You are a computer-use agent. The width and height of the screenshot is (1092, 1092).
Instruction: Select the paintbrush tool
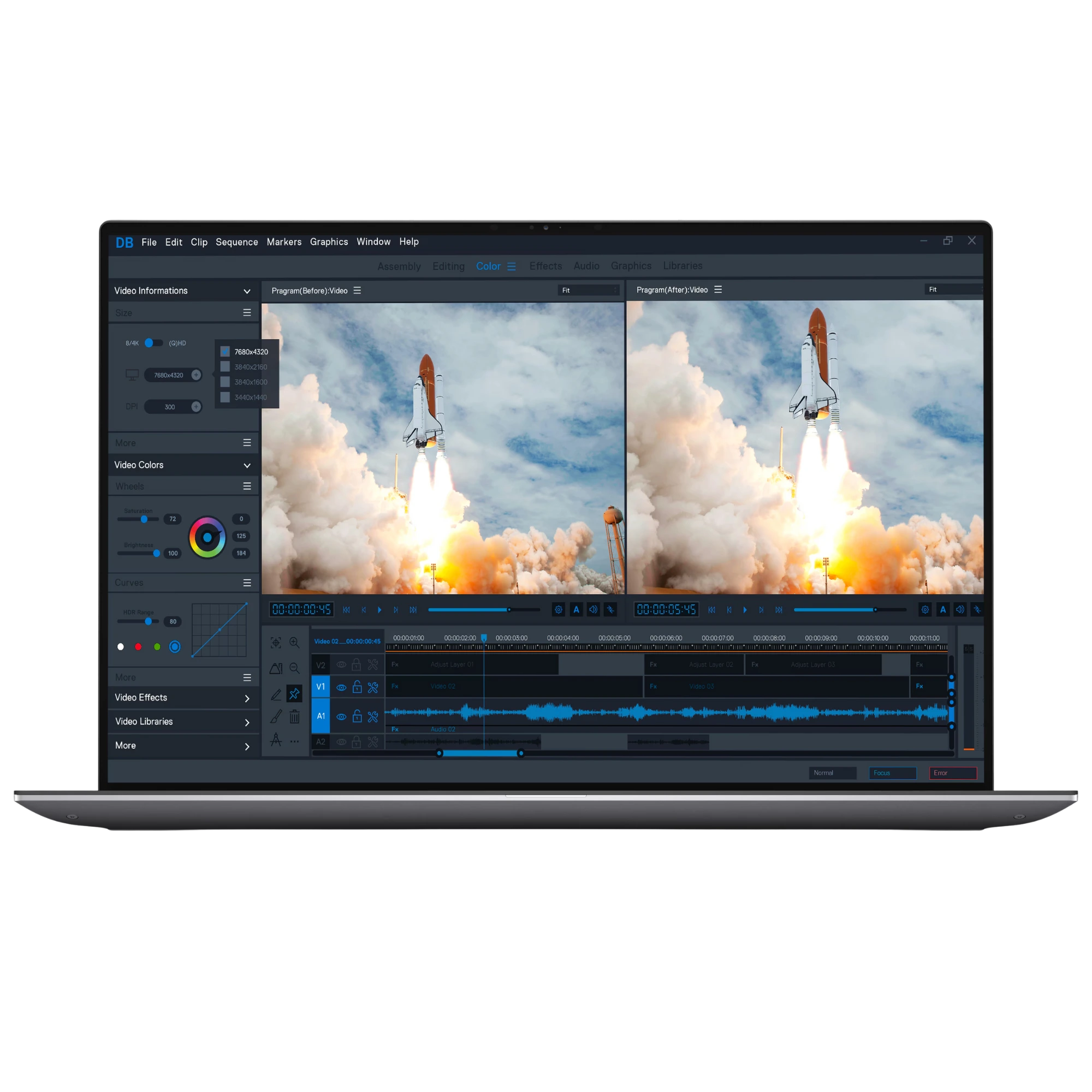[276, 717]
